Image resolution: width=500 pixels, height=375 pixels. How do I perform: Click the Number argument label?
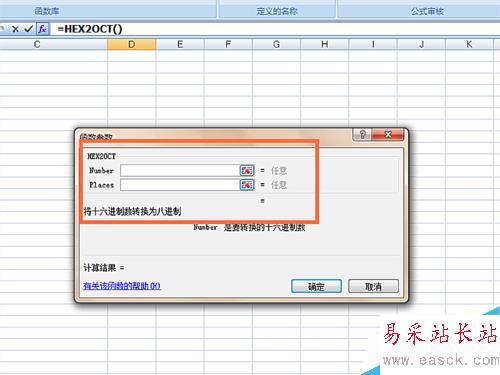click(101, 170)
